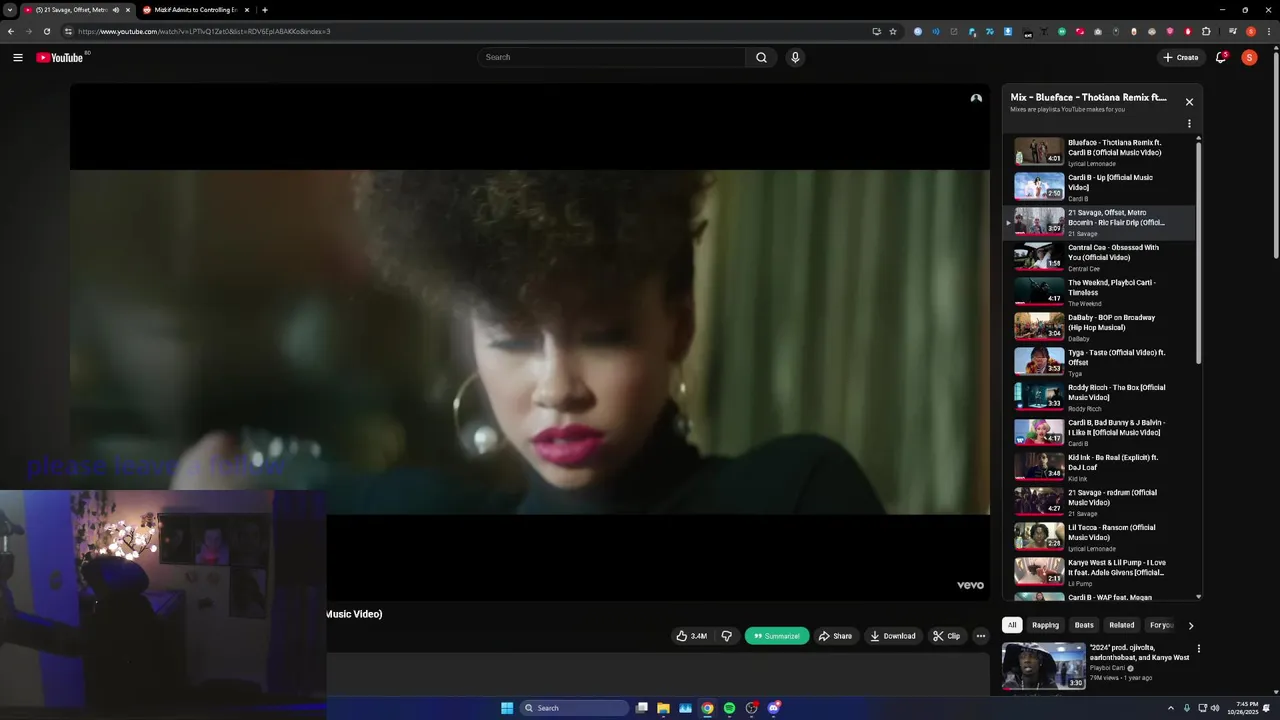This screenshot has width=1280, height=720.
Task: Open the "2024" Playboi Carti recommended video
Action: [1097, 666]
